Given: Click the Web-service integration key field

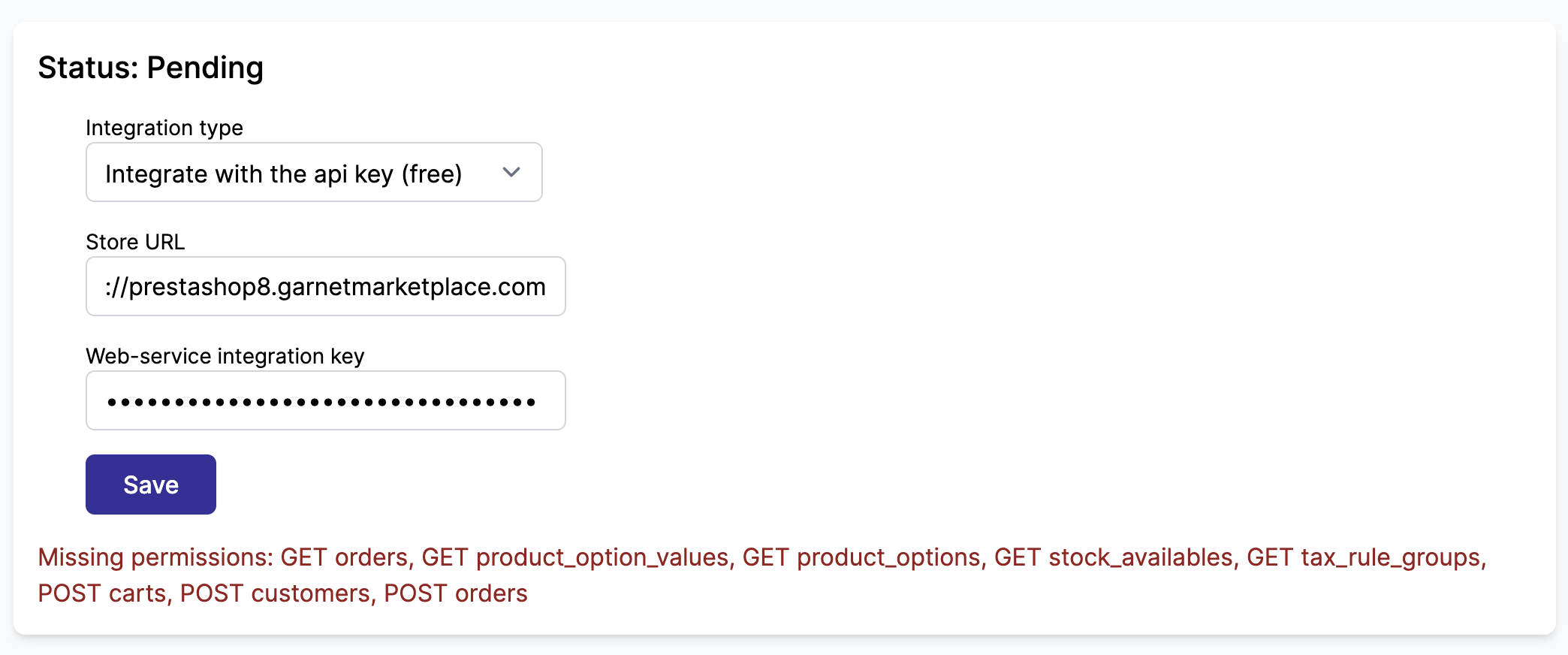Looking at the screenshot, I should click(325, 400).
